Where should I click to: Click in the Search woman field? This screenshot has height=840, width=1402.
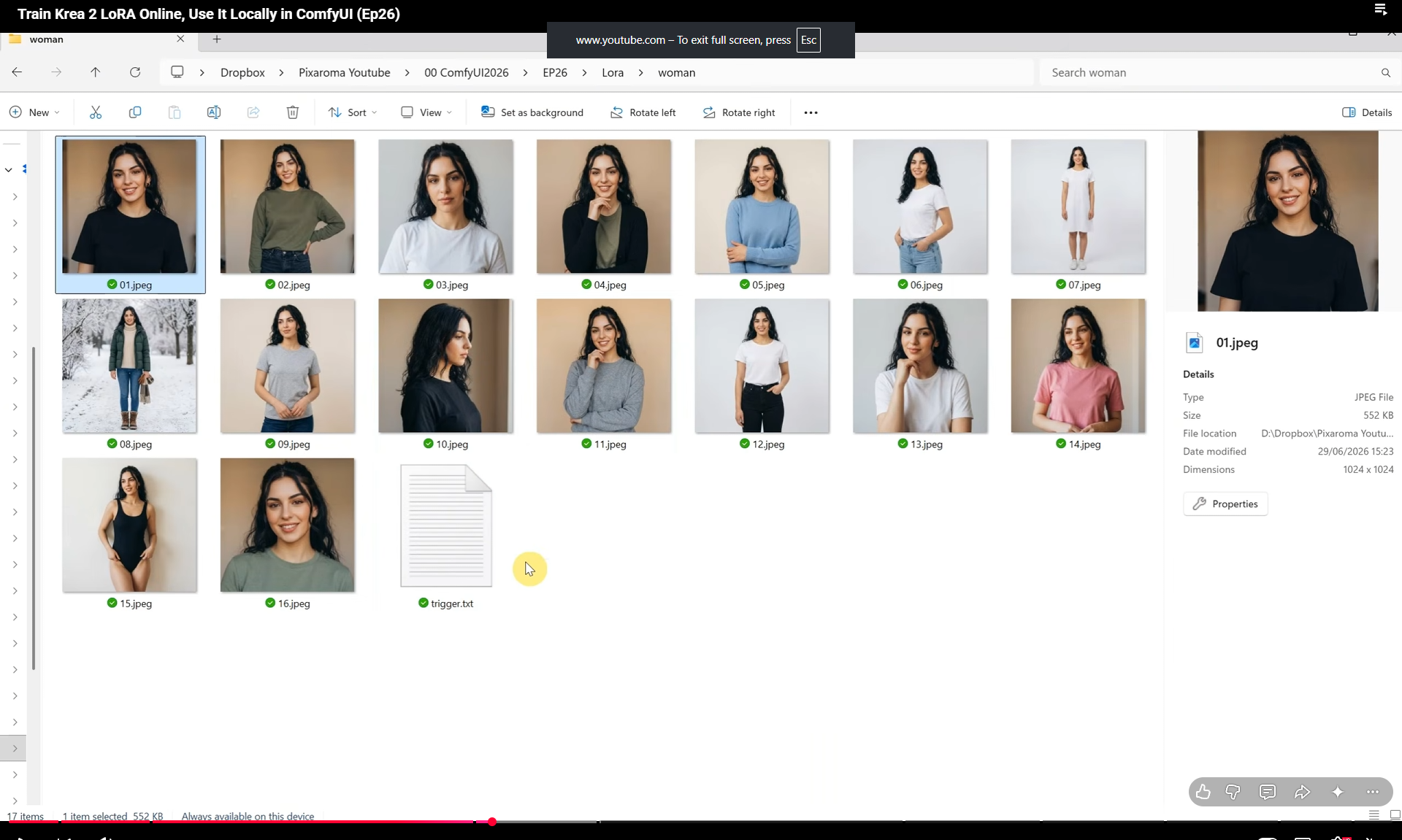1212,73
